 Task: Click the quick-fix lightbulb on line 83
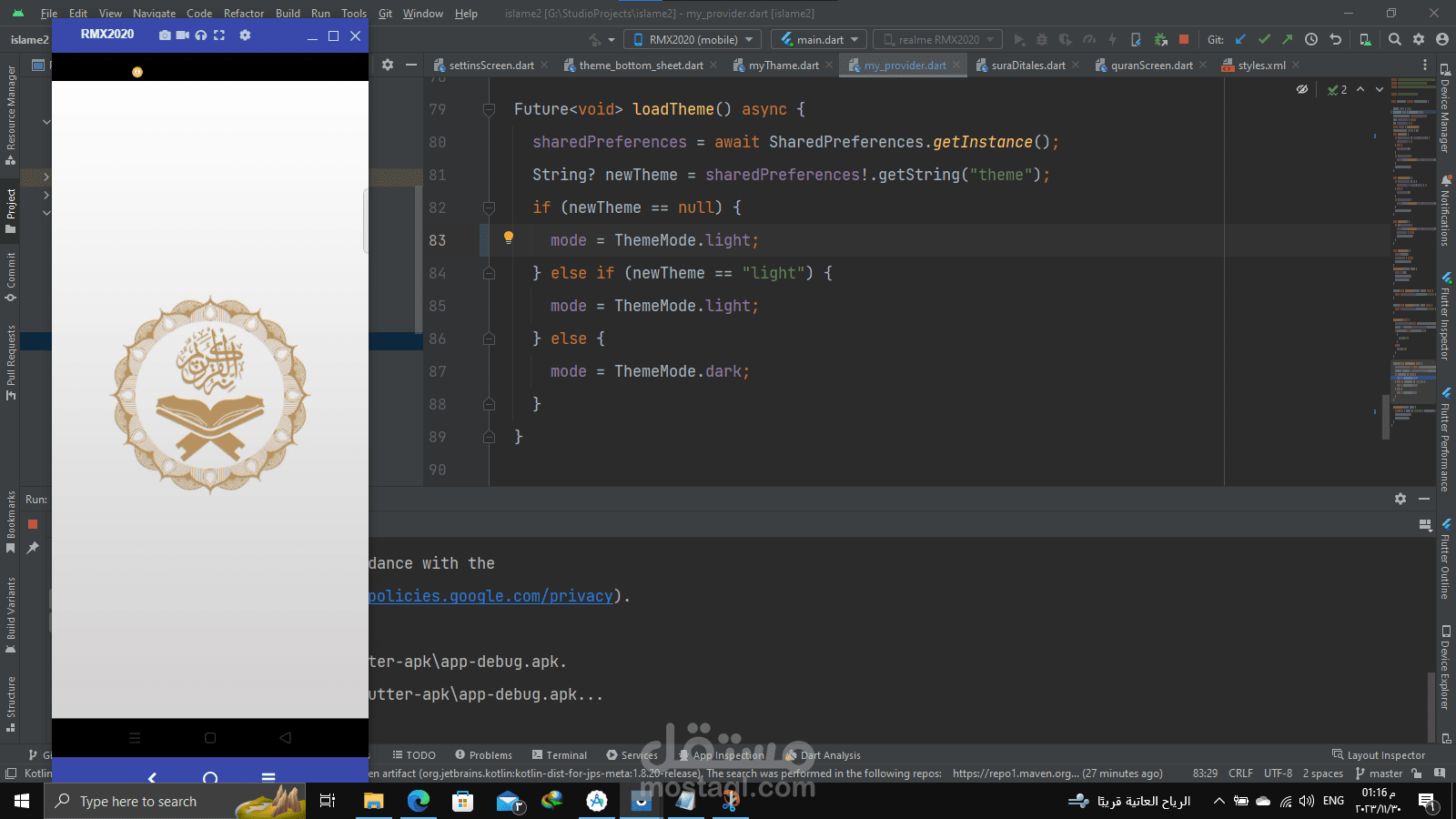(x=509, y=238)
